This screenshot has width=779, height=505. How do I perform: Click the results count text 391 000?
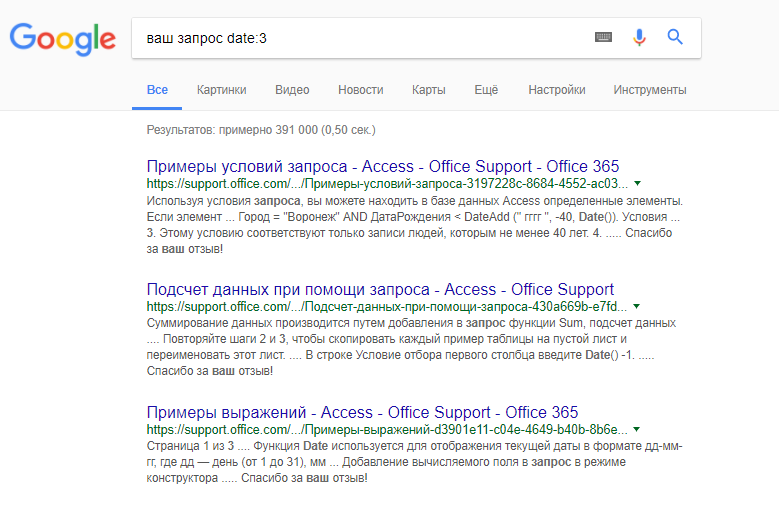point(261,130)
